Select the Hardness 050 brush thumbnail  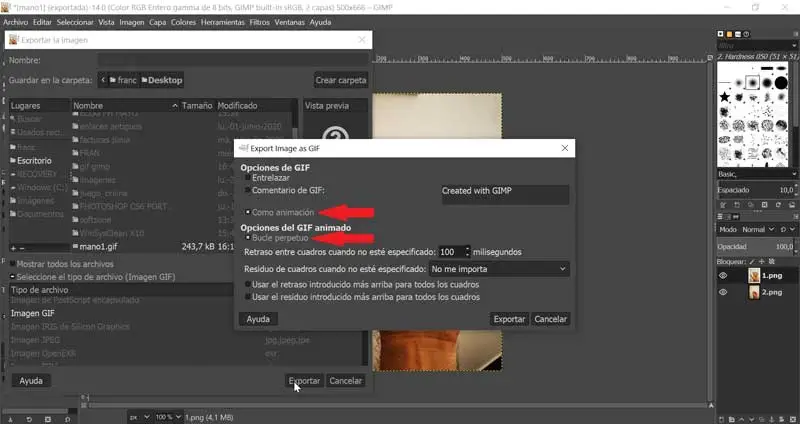753,83
